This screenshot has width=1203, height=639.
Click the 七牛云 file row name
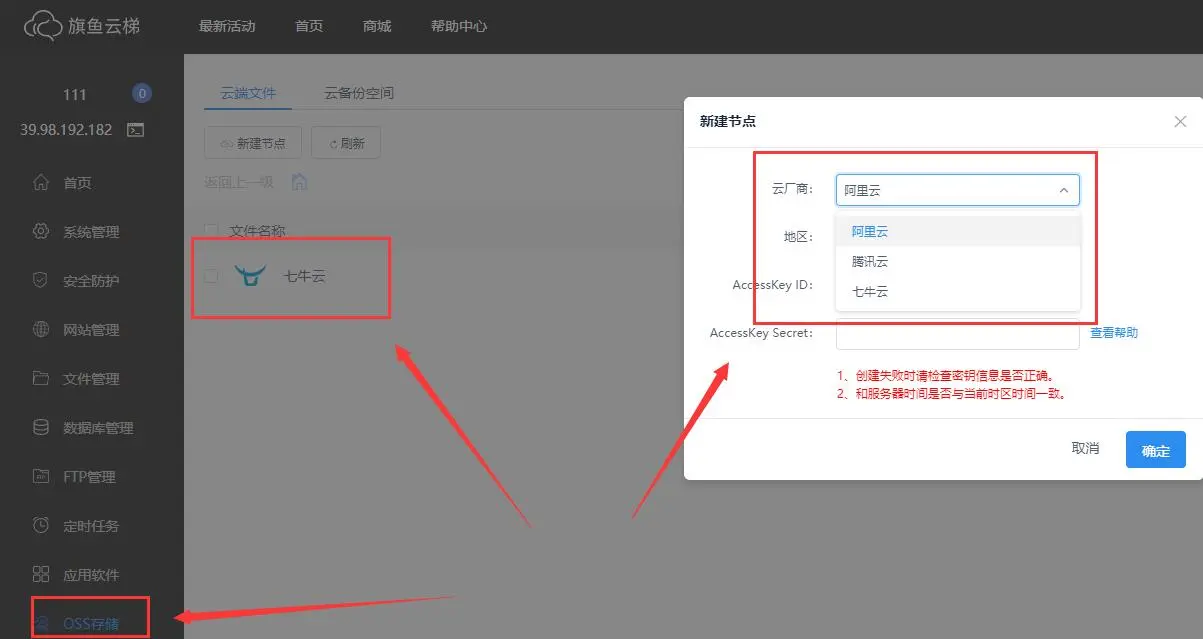click(x=305, y=276)
